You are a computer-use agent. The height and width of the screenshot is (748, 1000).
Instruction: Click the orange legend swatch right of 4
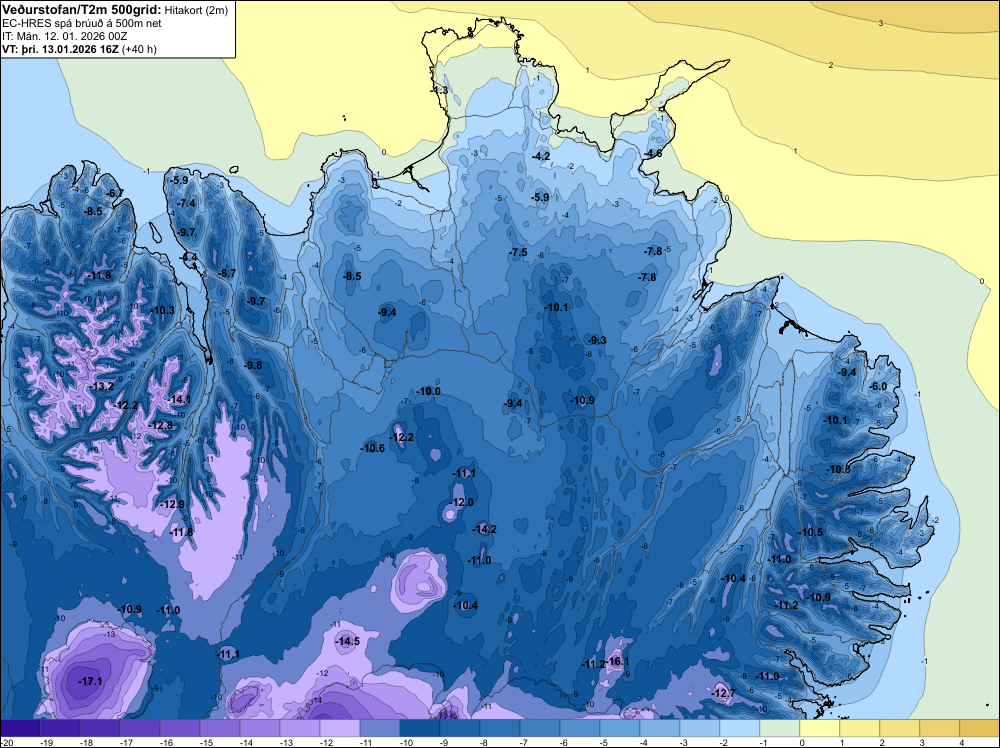coord(980,728)
